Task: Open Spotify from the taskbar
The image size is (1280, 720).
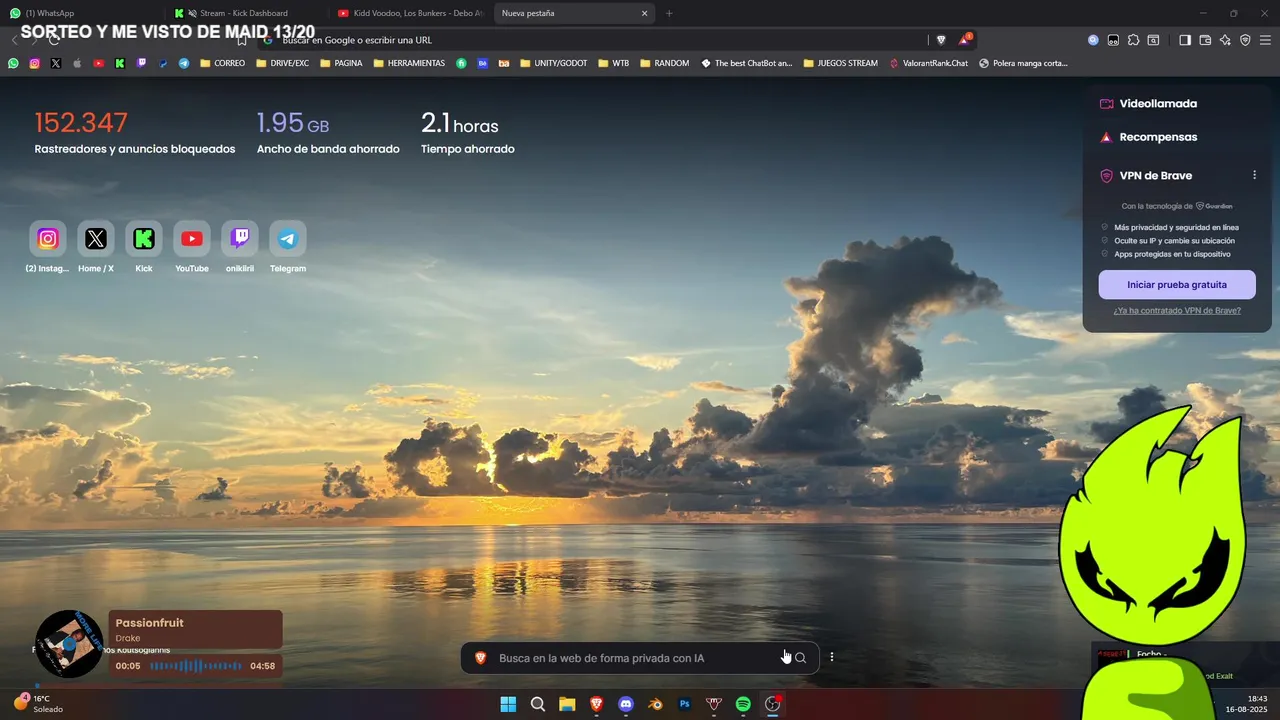Action: click(743, 704)
